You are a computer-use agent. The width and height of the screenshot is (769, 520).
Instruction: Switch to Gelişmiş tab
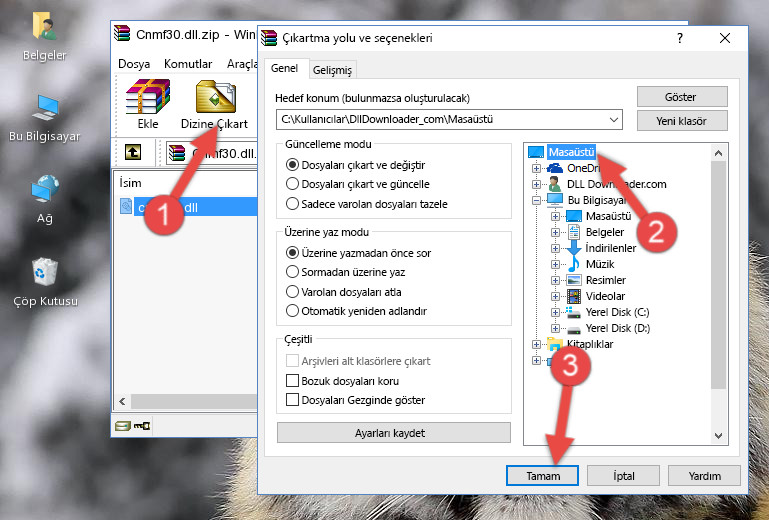tap(332, 70)
